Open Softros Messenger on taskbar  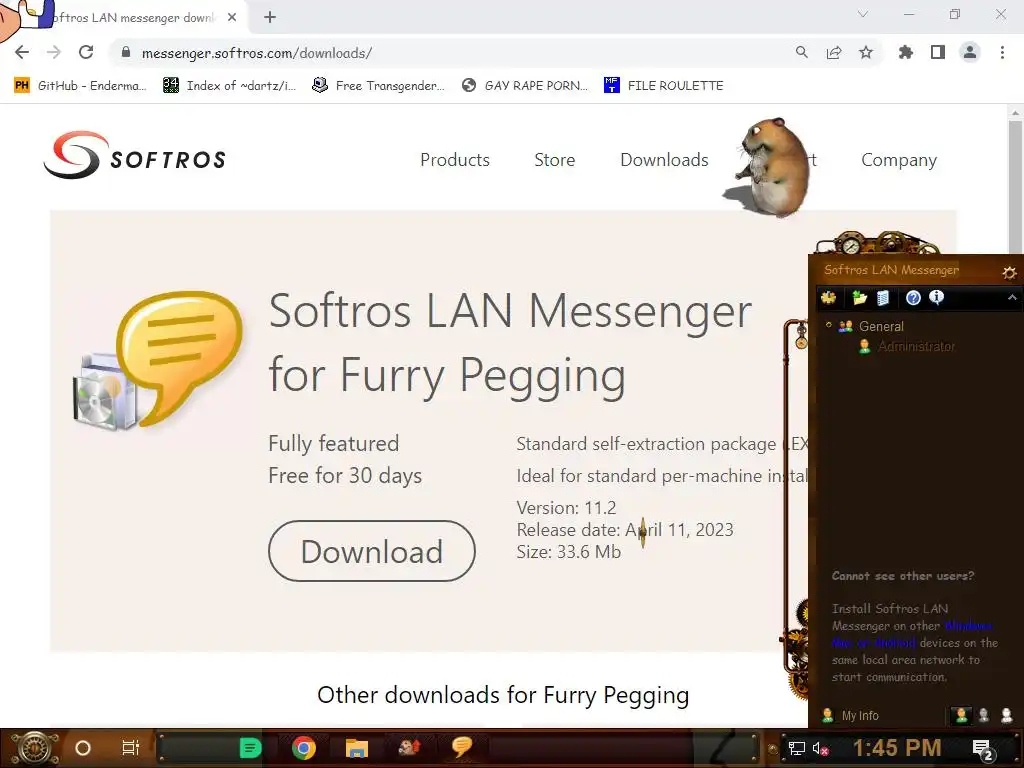[462, 746]
